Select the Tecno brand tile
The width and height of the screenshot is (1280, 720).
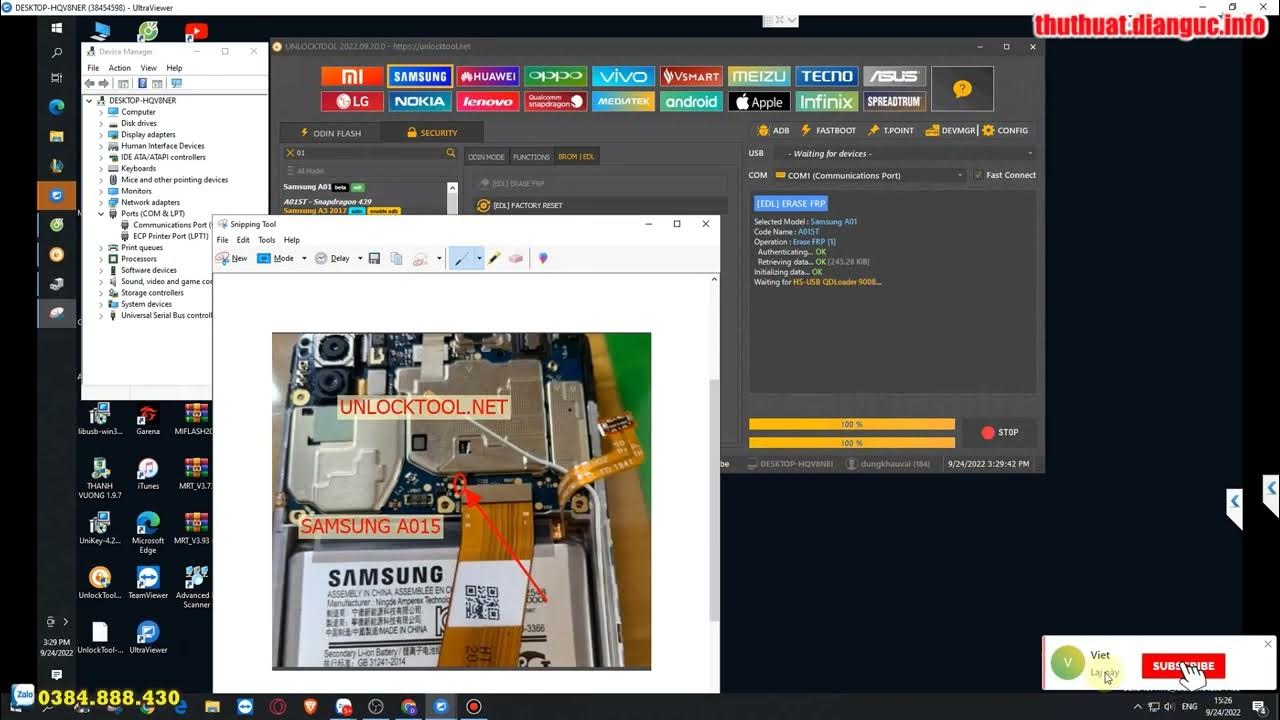827,76
